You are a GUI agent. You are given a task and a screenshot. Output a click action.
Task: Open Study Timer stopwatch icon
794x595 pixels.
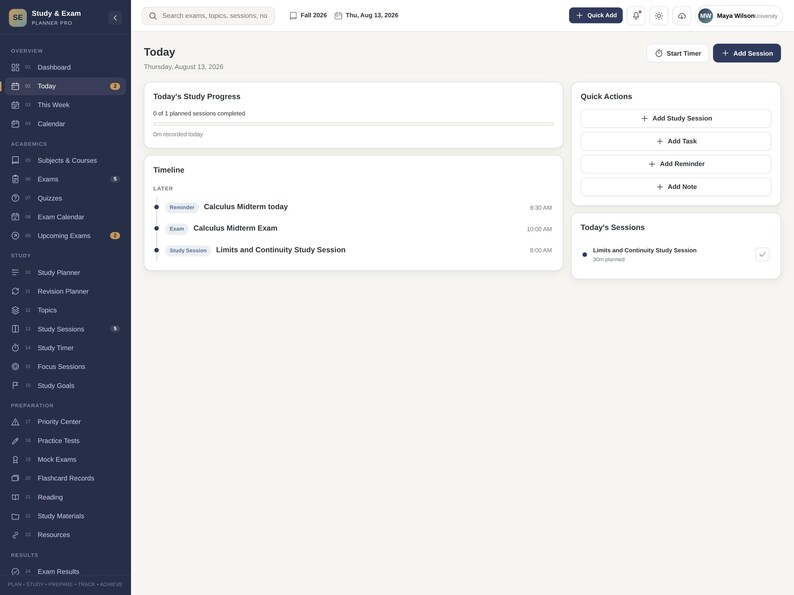[x=15, y=348]
